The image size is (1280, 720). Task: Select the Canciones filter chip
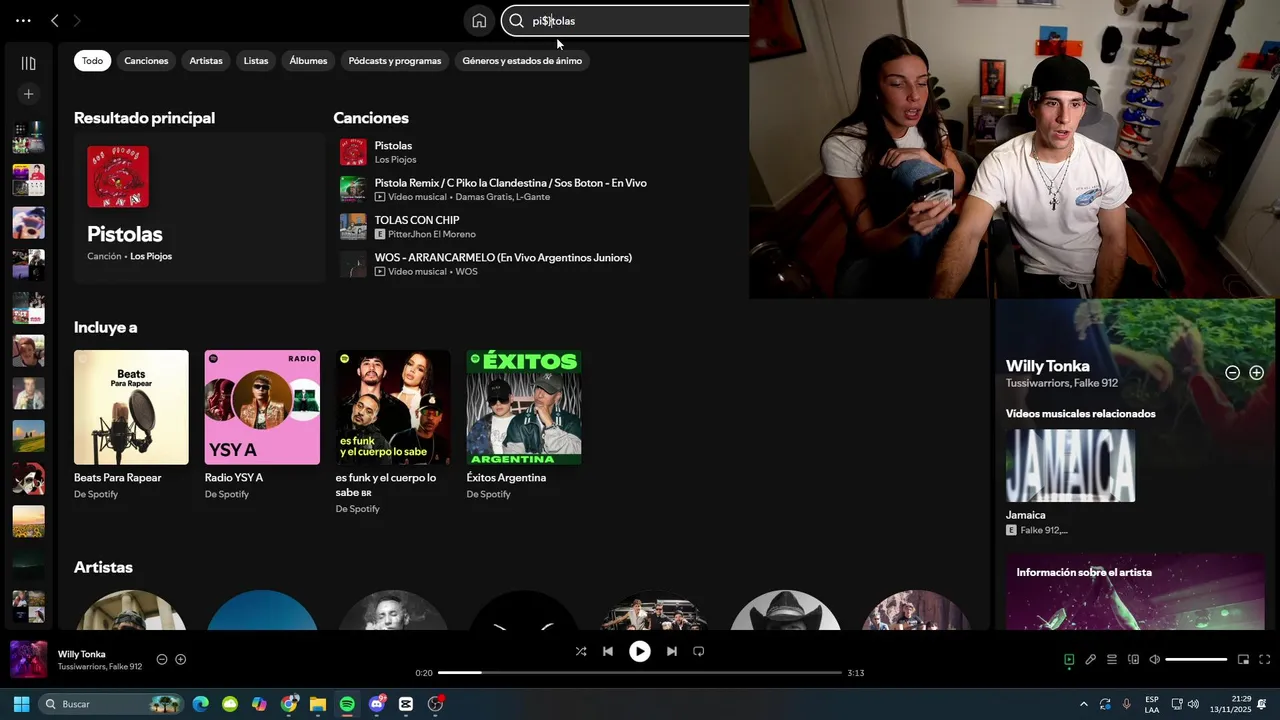[x=146, y=61]
